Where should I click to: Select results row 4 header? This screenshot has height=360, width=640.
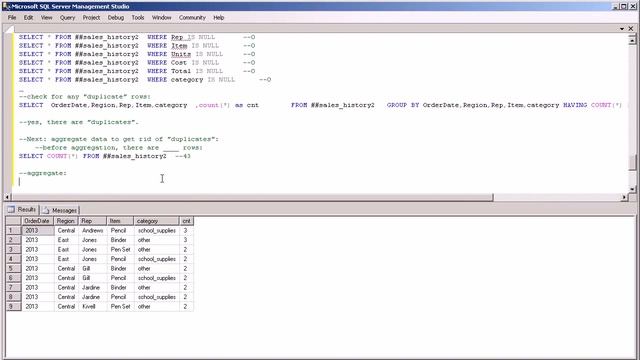coord(13,259)
